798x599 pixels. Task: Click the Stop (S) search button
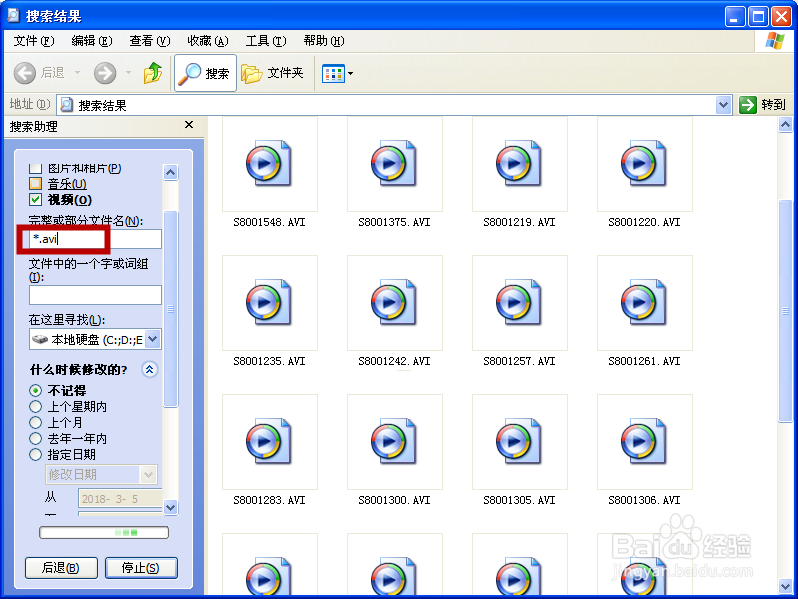point(141,568)
